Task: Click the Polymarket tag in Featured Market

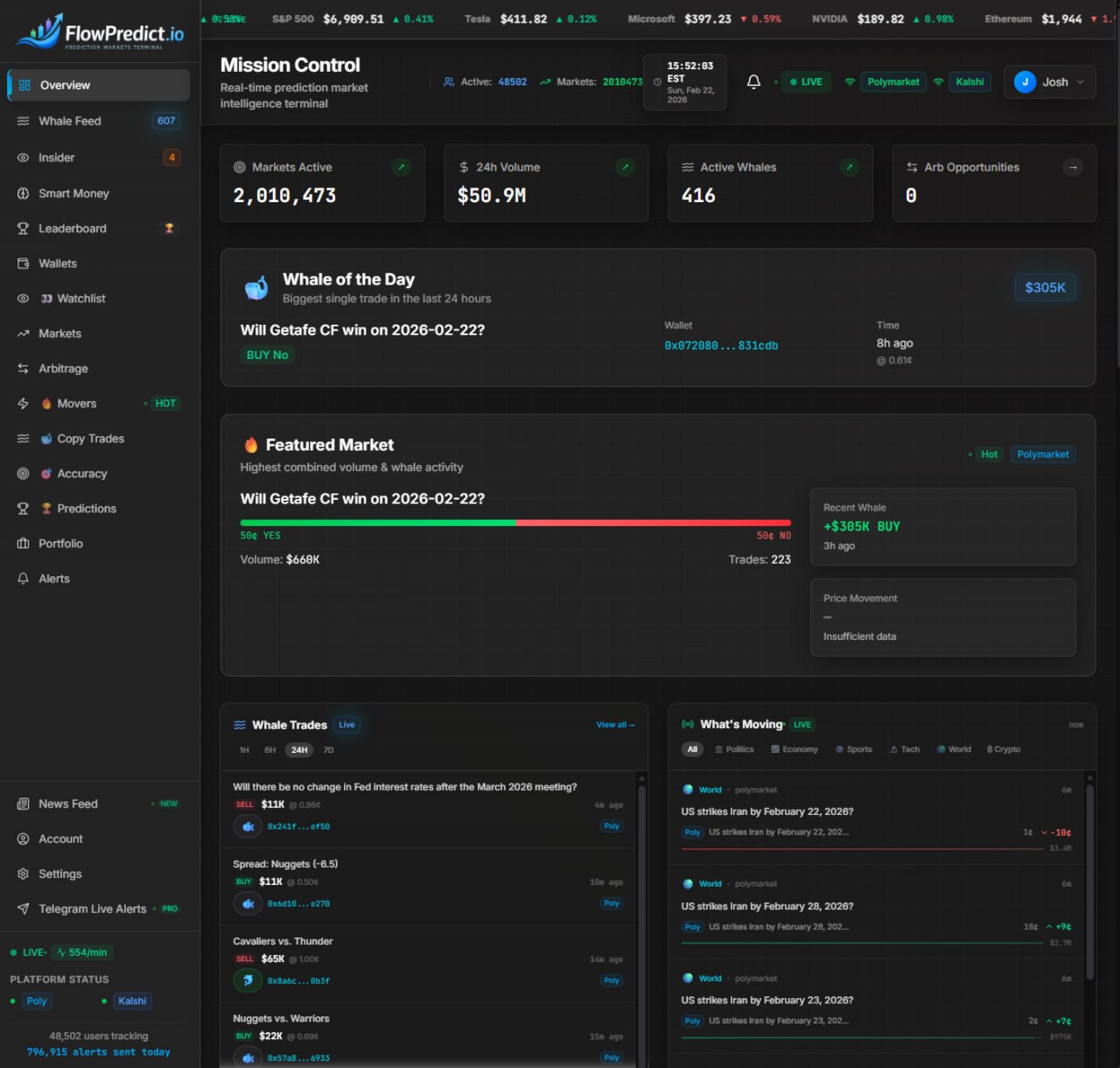Action: click(1042, 454)
